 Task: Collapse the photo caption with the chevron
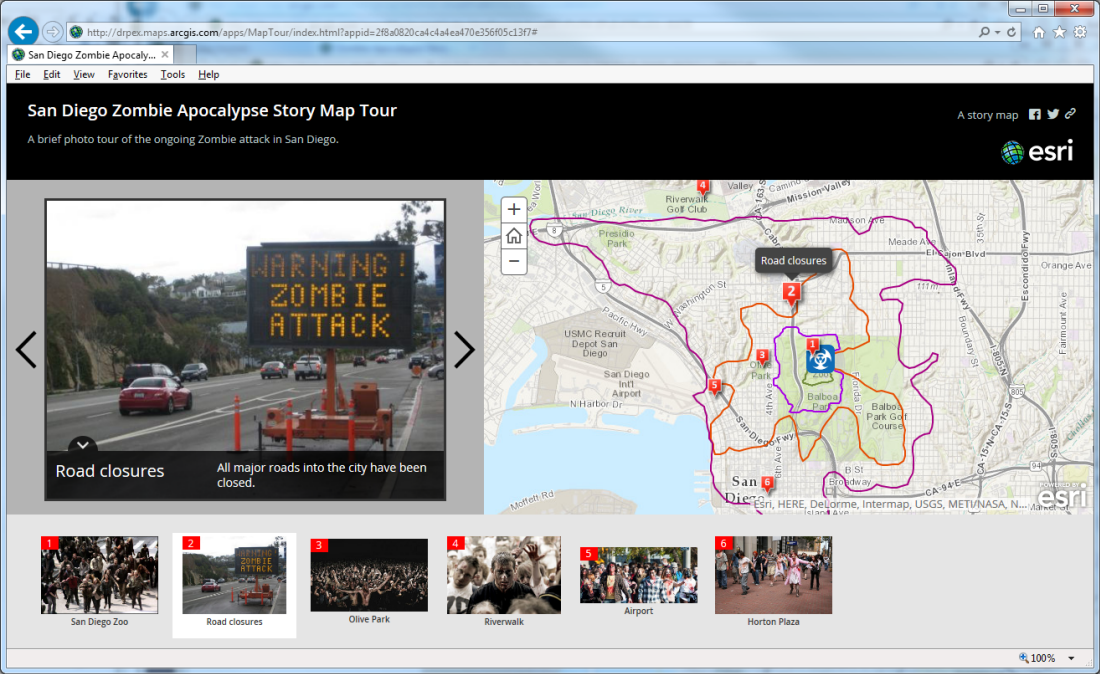(83, 444)
